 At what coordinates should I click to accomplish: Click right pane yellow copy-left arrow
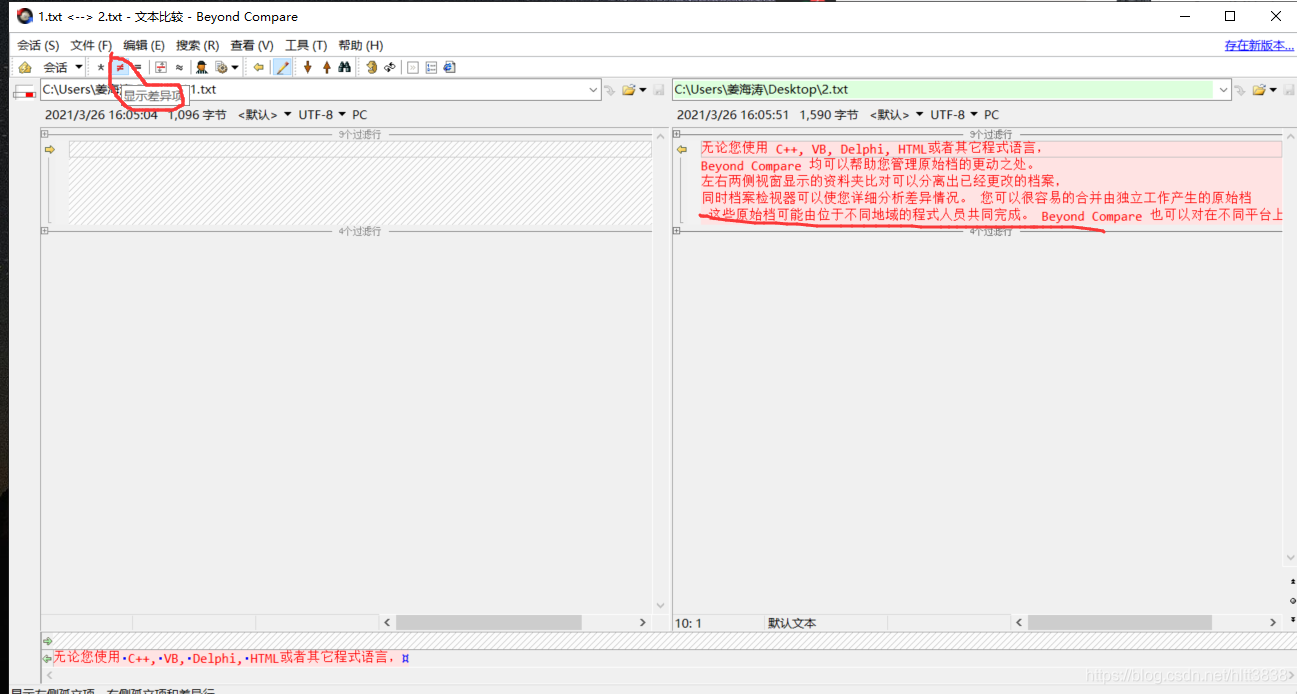click(682, 149)
